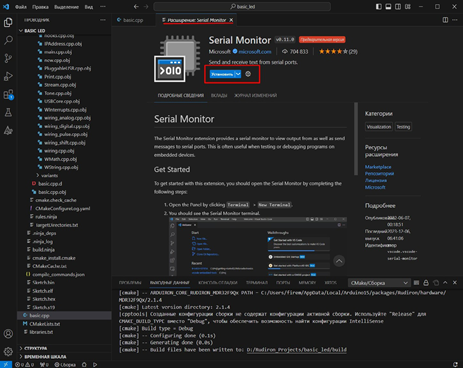Expand the Timeline (ВРЕМЕННАЯ ШКАЛА) section
Image resolution: width=463 pixels, height=368 pixels.
click(64, 356)
